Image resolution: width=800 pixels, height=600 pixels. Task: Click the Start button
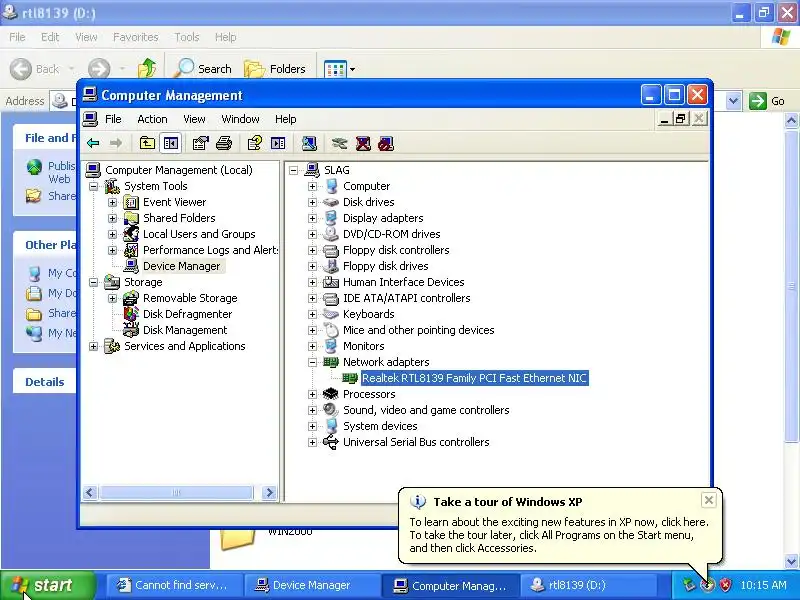click(48, 585)
